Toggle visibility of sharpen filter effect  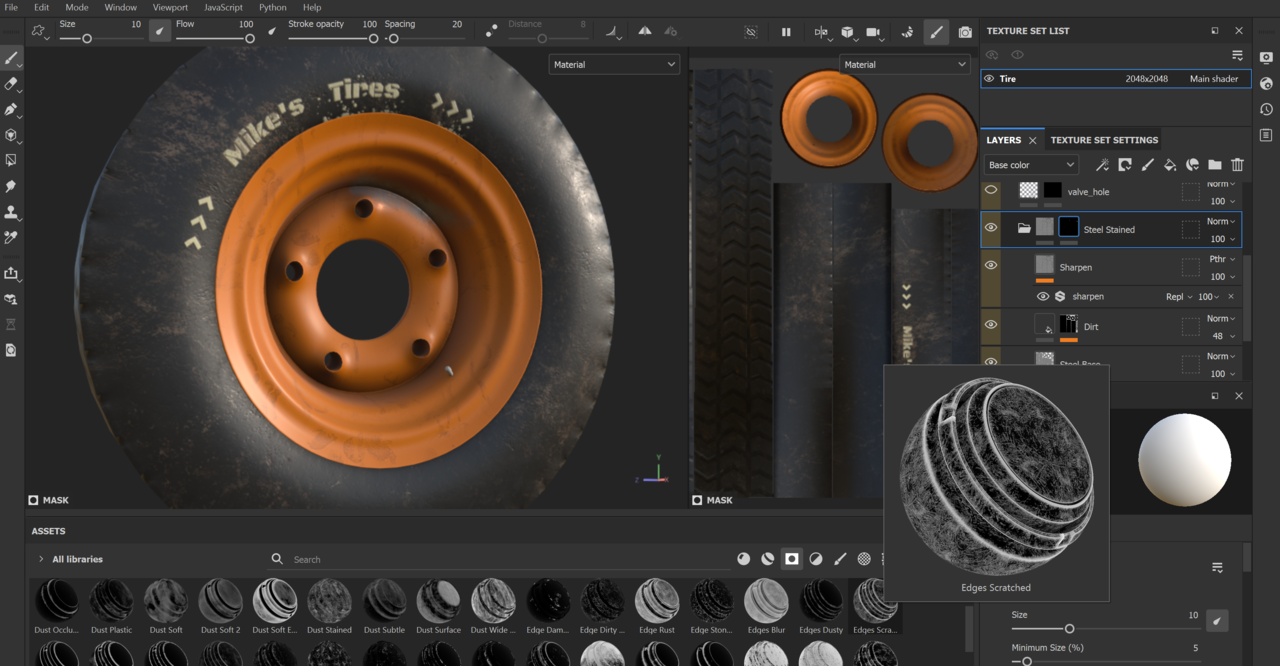1043,297
